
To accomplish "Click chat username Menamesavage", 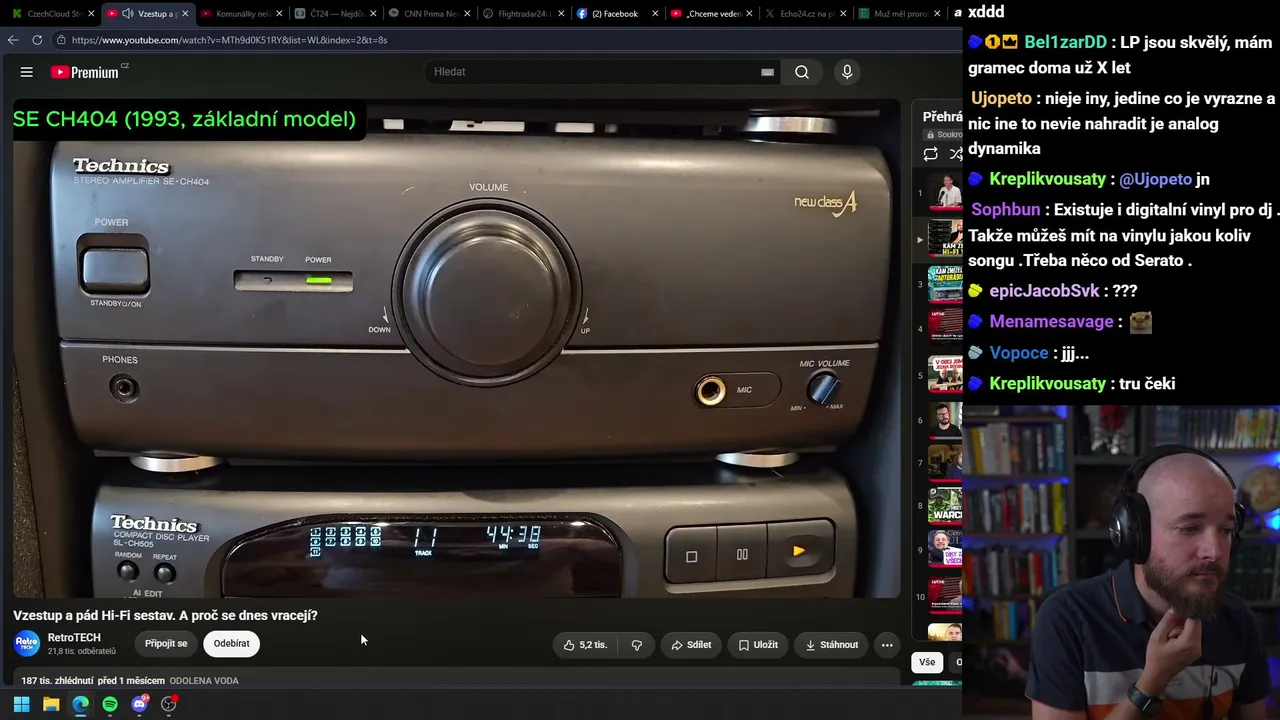I will click(x=1051, y=322).
